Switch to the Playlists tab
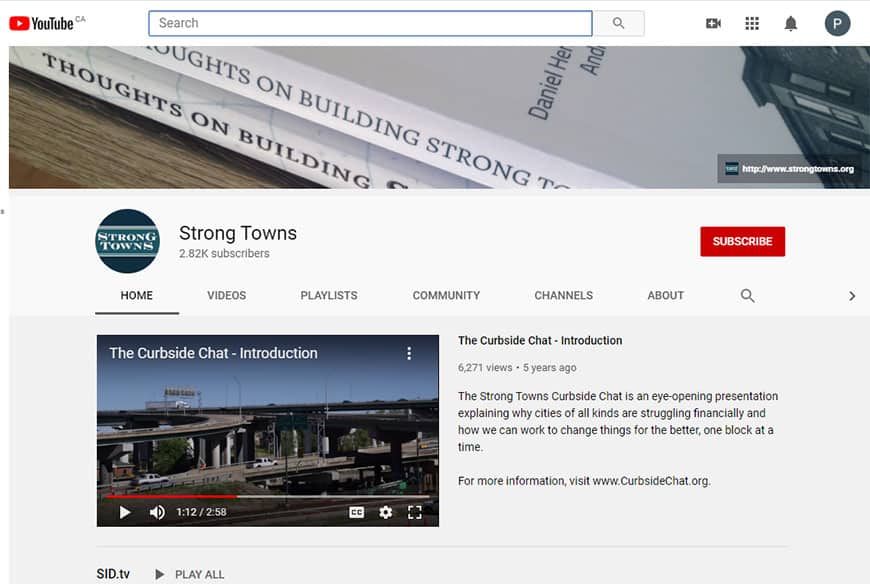The width and height of the screenshot is (870, 584). point(329,296)
